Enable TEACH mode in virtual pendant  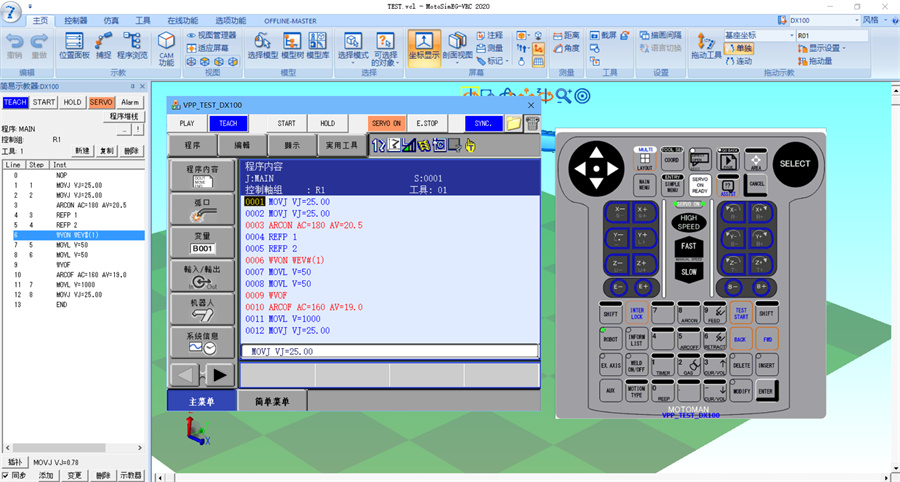[x=227, y=124]
